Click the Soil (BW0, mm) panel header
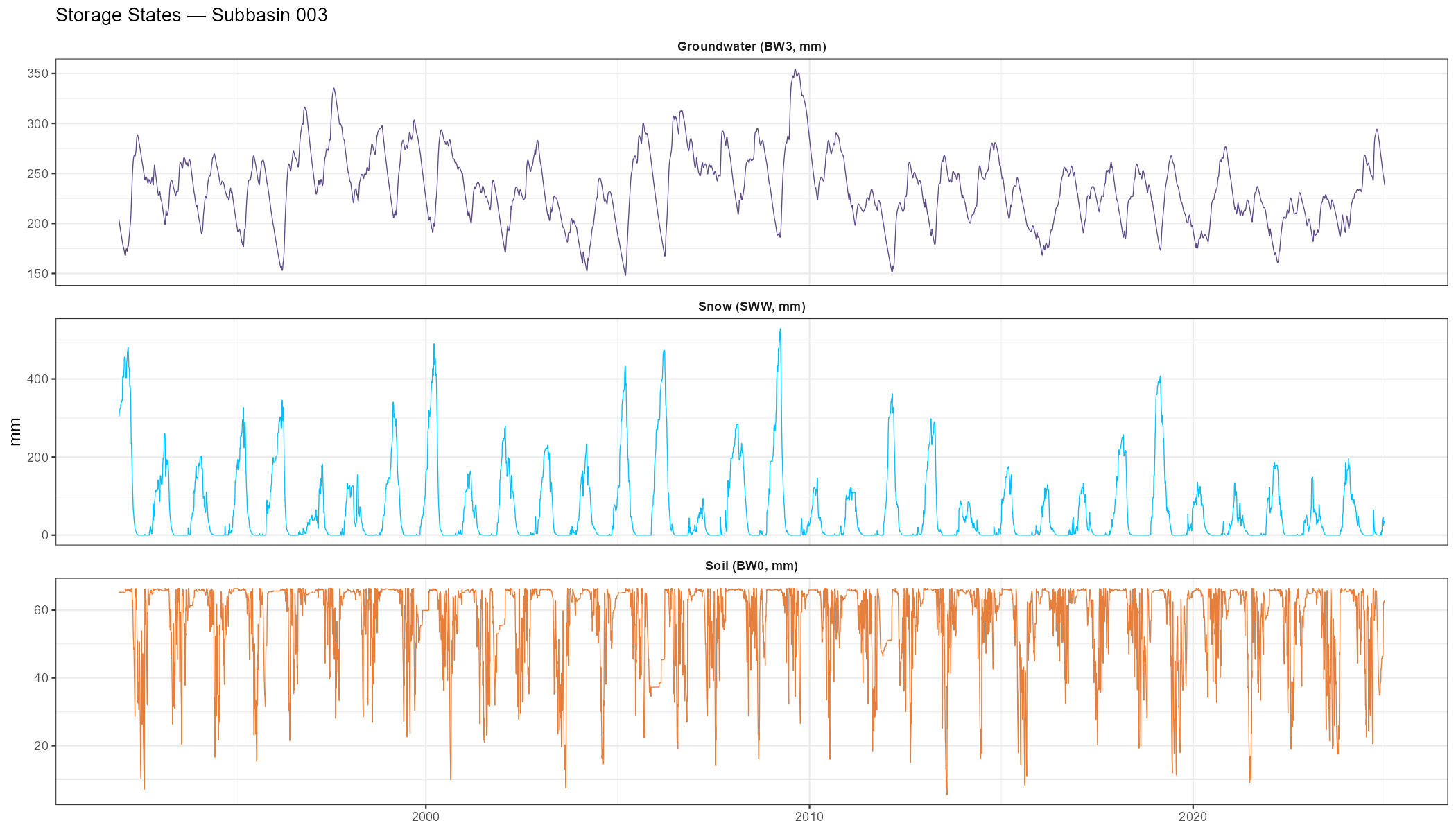1456x832 pixels. point(752,566)
